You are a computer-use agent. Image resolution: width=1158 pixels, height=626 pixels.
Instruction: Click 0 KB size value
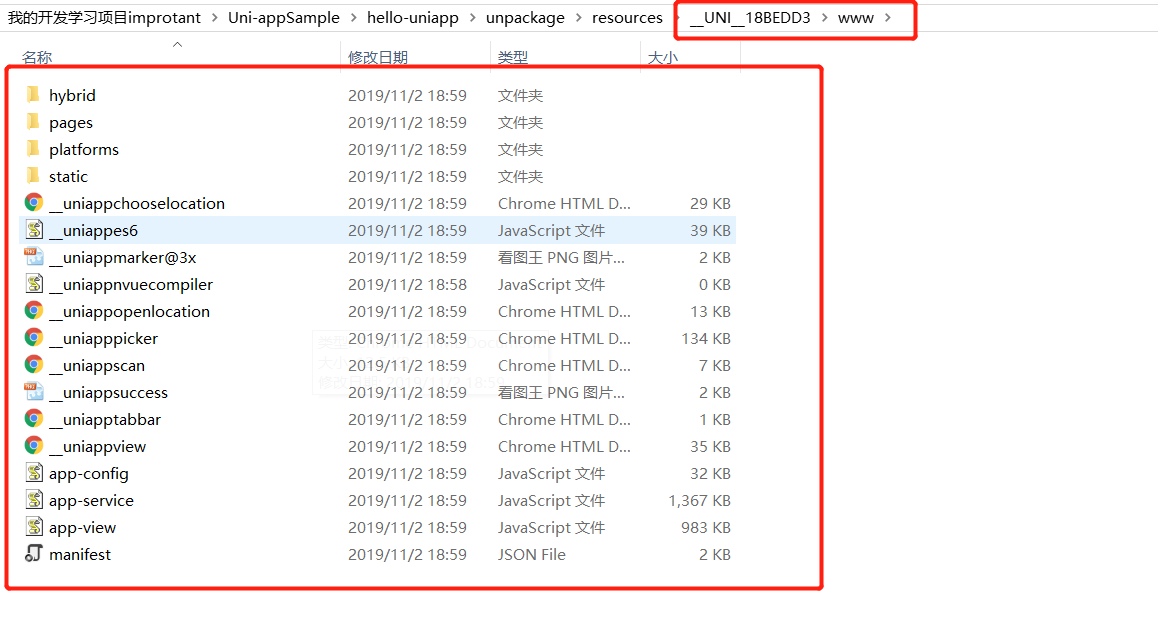714,284
